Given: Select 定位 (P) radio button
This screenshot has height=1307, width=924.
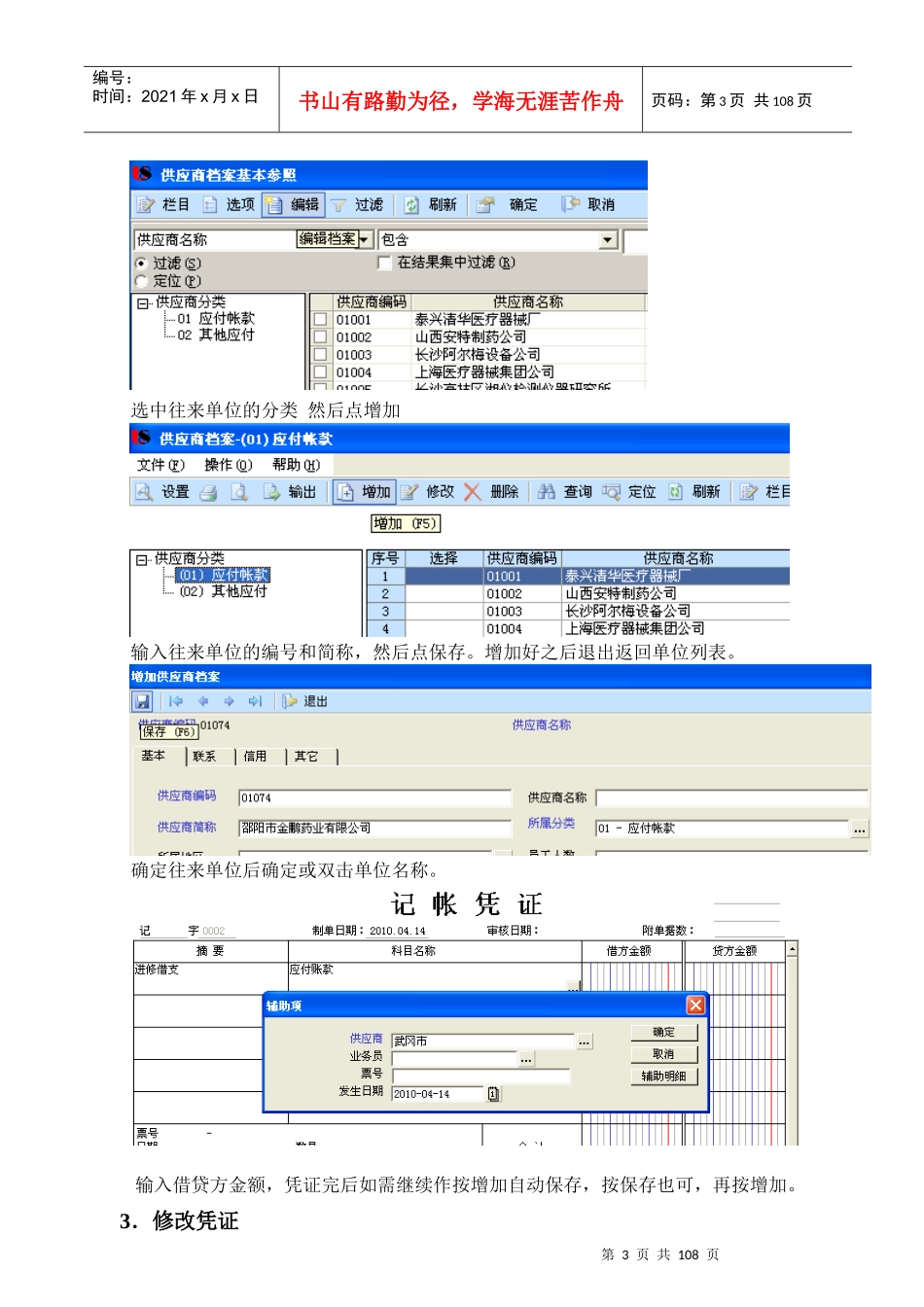Looking at the screenshot, I should click(141, 281).
